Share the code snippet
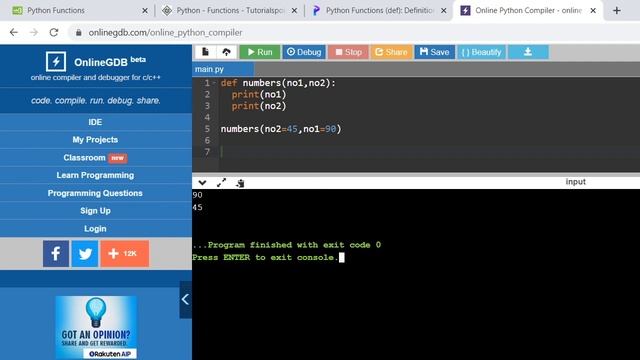Image resolution: width=640 pixels, height=360 pixels. (x=391, y=52)
